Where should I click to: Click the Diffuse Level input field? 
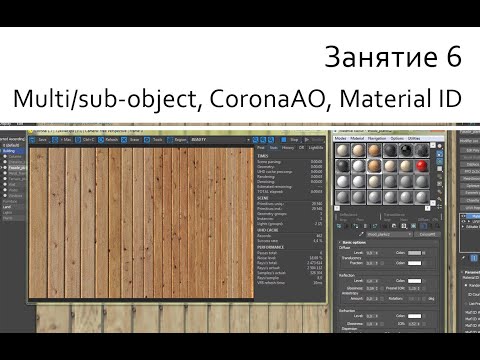pyautogui.click(x=371, y=253)
